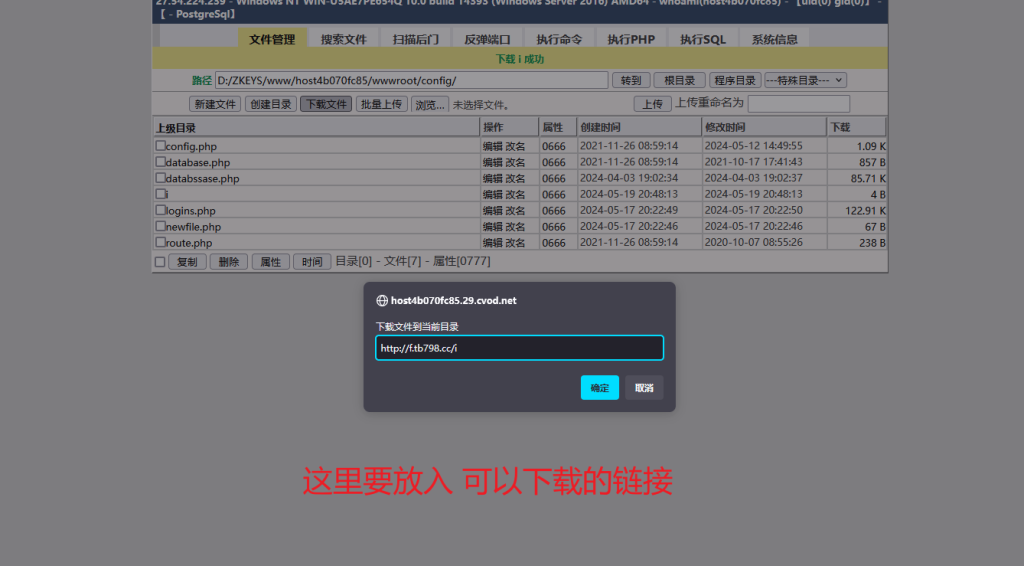Click the 上传重命名为 text field
This screenshot has width=1024, height=566.
pos(798,104)
